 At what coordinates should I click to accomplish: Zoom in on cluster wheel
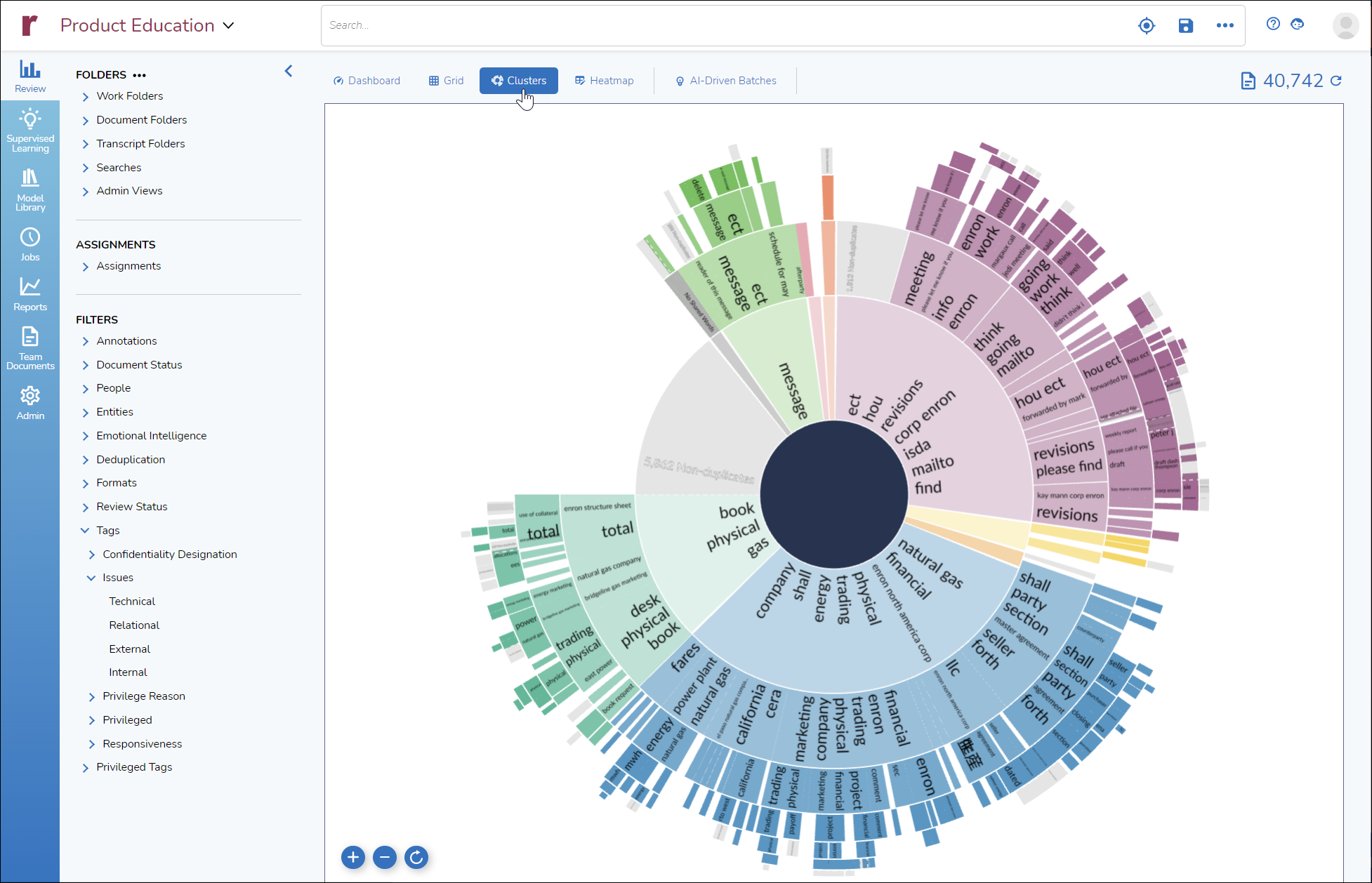352,857
